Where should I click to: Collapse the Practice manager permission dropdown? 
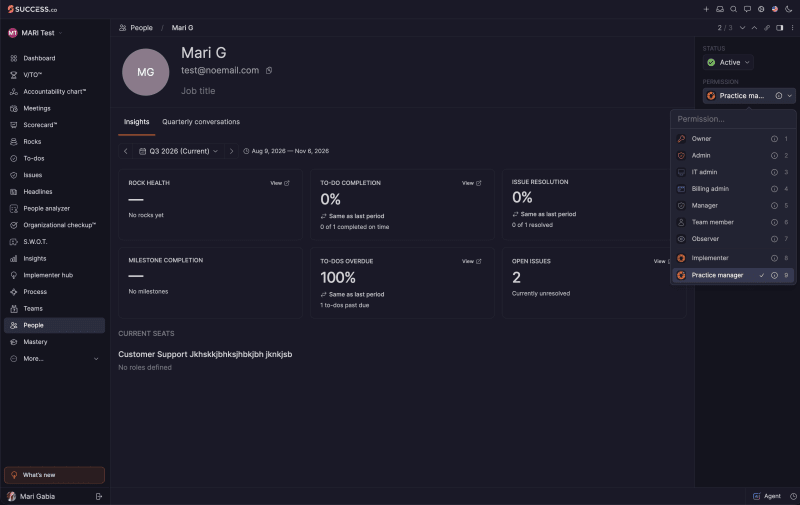[749, 96]
